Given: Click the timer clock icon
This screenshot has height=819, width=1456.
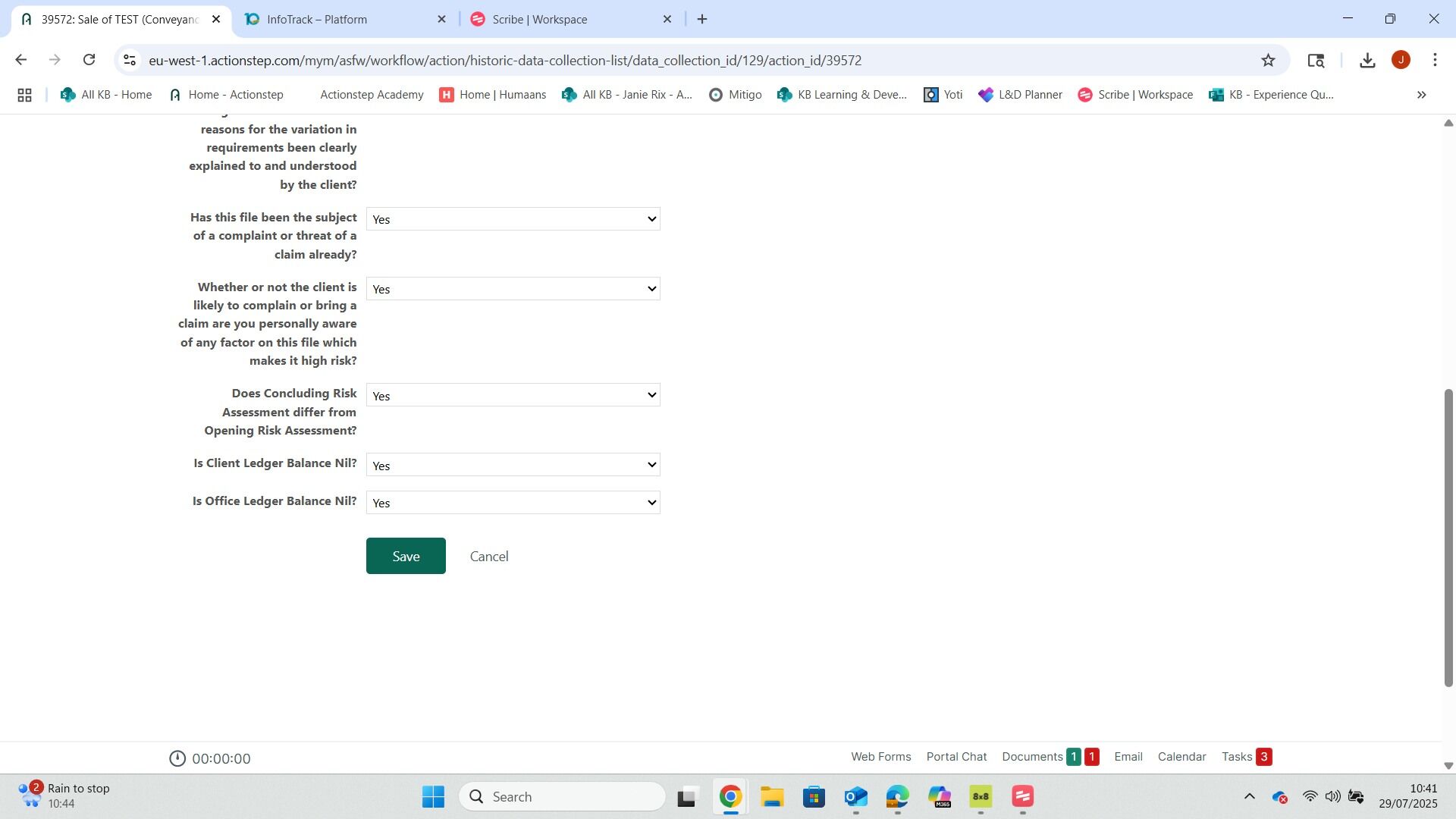Looking at the screenshot, I should tap(177, 758).
